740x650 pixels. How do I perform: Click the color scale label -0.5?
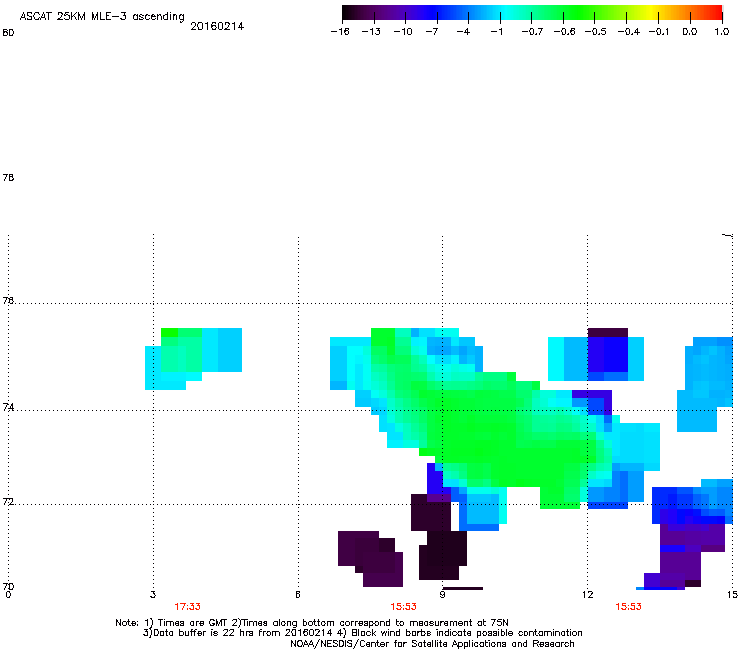click(596, 32)
